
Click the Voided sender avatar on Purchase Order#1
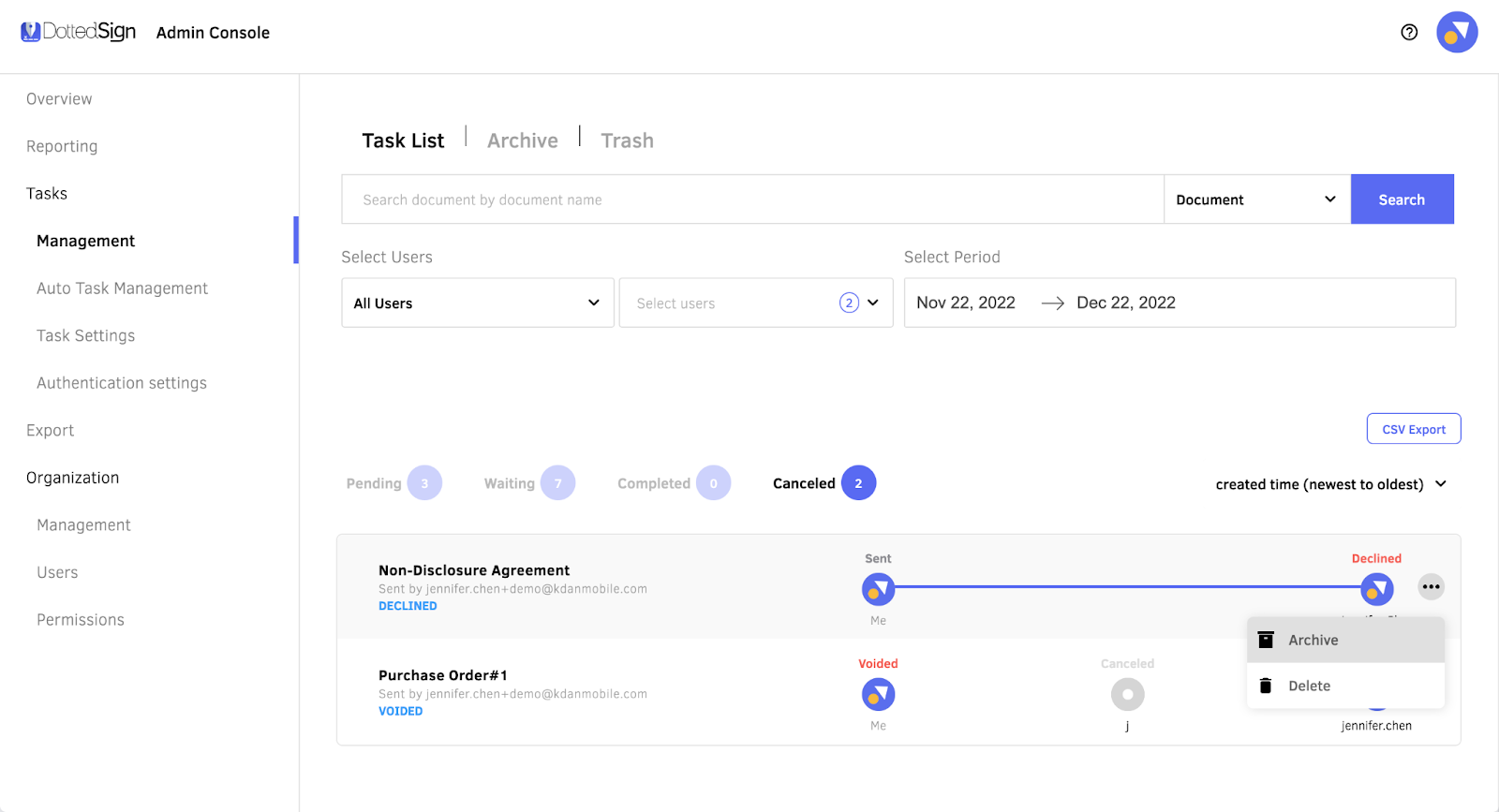[878, 695]
